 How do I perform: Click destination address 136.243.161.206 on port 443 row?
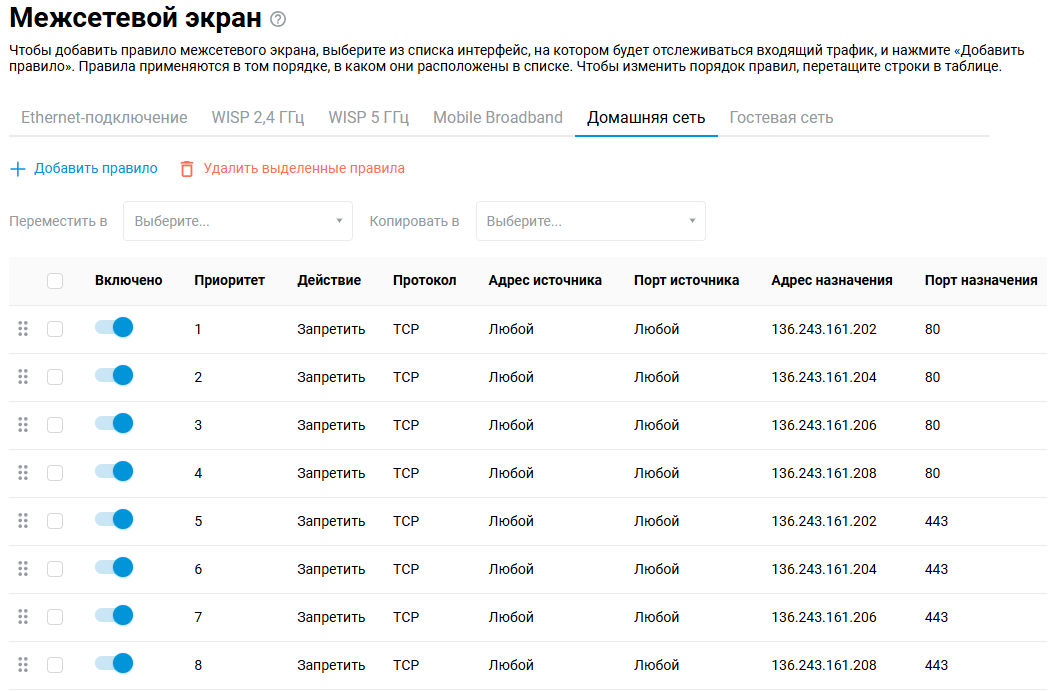click(x=824, y=617)
